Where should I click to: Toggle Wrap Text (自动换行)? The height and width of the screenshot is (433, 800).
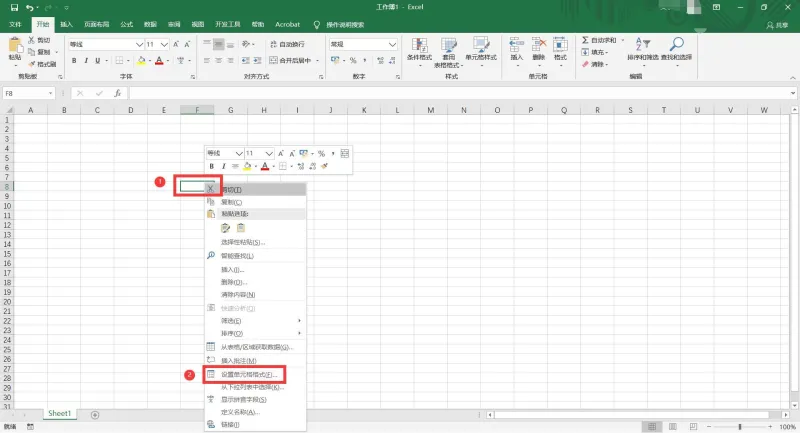click(x=287, y=44)
